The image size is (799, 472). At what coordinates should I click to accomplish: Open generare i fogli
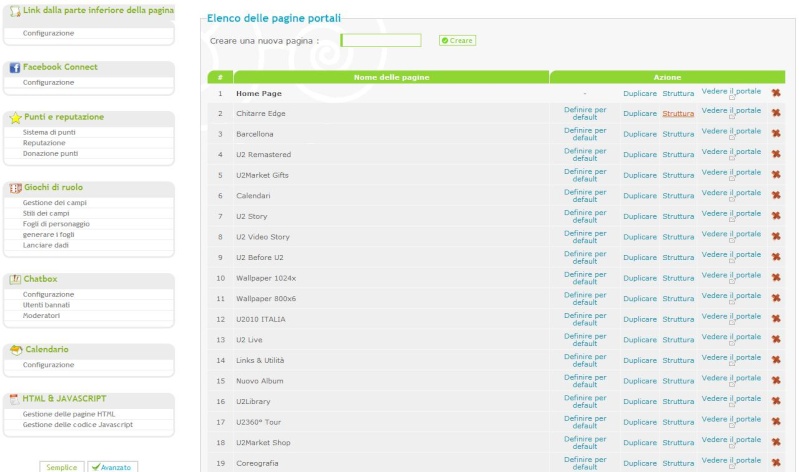point(48,234)
